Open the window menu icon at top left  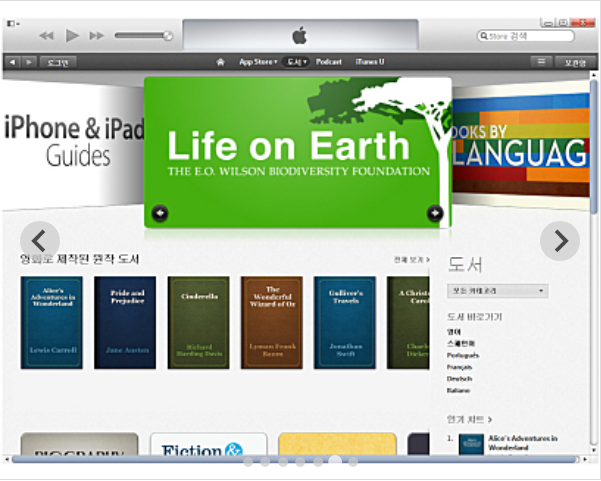click(13, 24)
